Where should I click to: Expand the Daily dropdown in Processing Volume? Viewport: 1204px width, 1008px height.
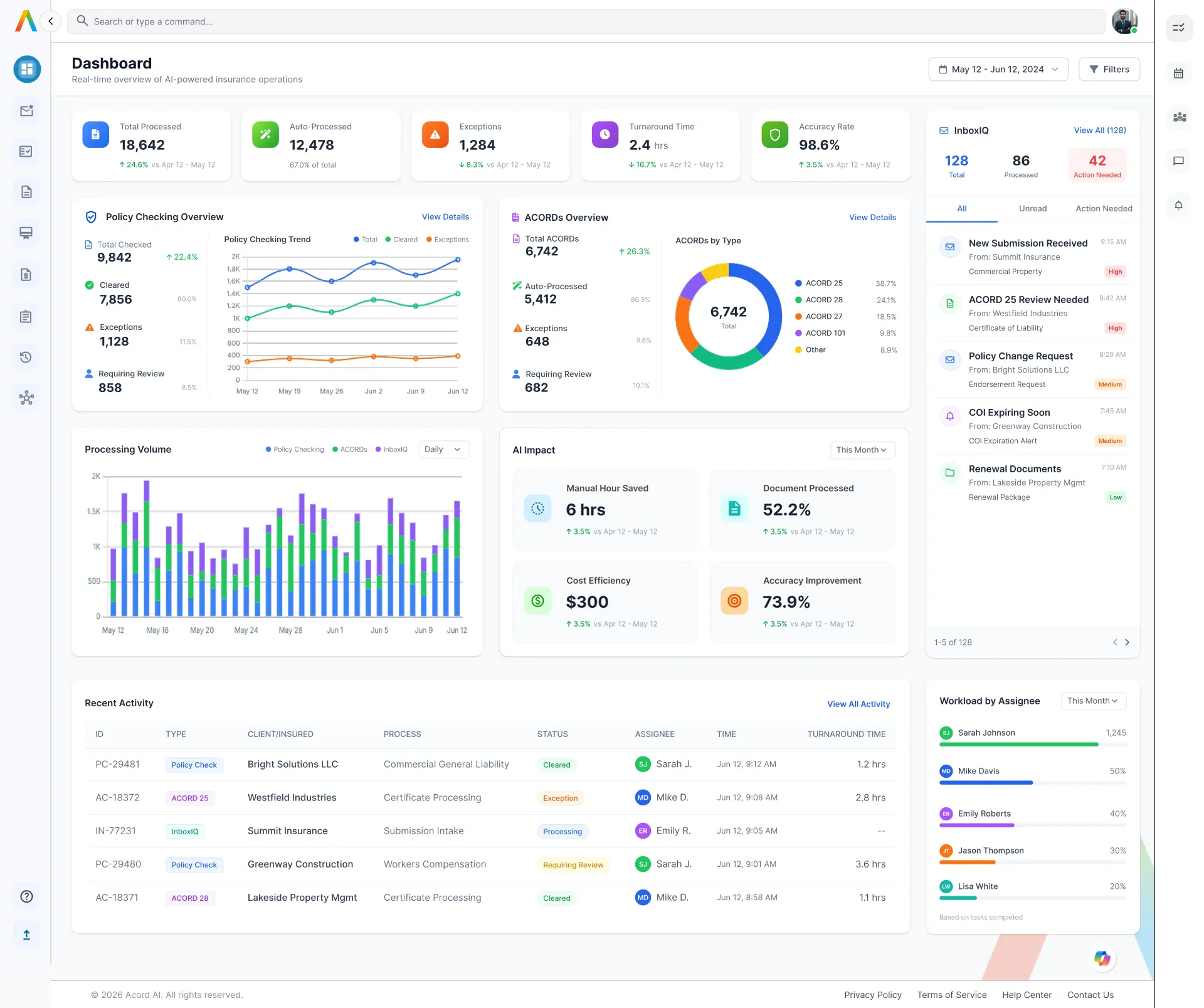point(443,449)
